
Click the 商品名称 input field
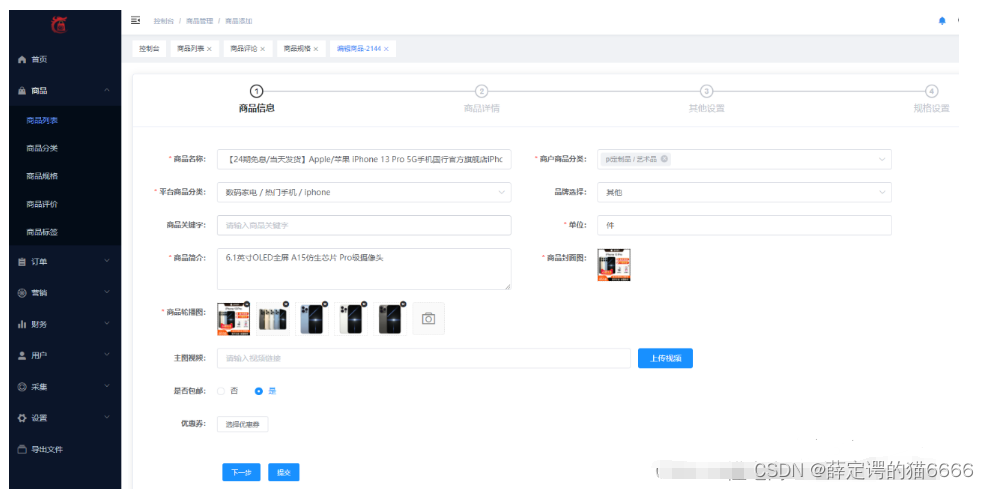[x=364, y=159]
